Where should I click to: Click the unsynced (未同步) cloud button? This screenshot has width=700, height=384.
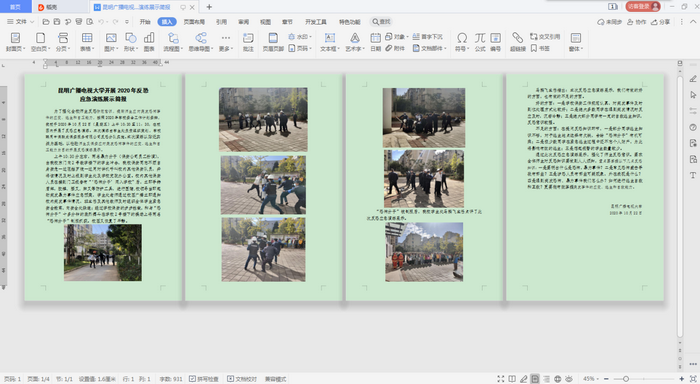click(x=609, y=21)
